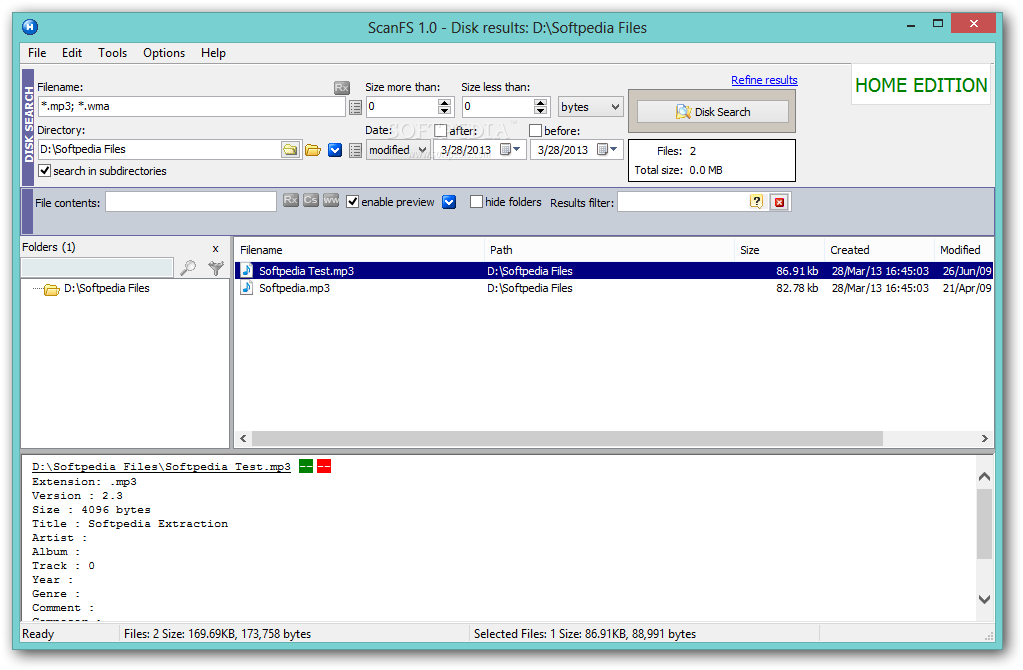The image size is (1023, 670).
Task: Click the Folders panel search input box
Action: pyautogui.click(x=97, y=267)
